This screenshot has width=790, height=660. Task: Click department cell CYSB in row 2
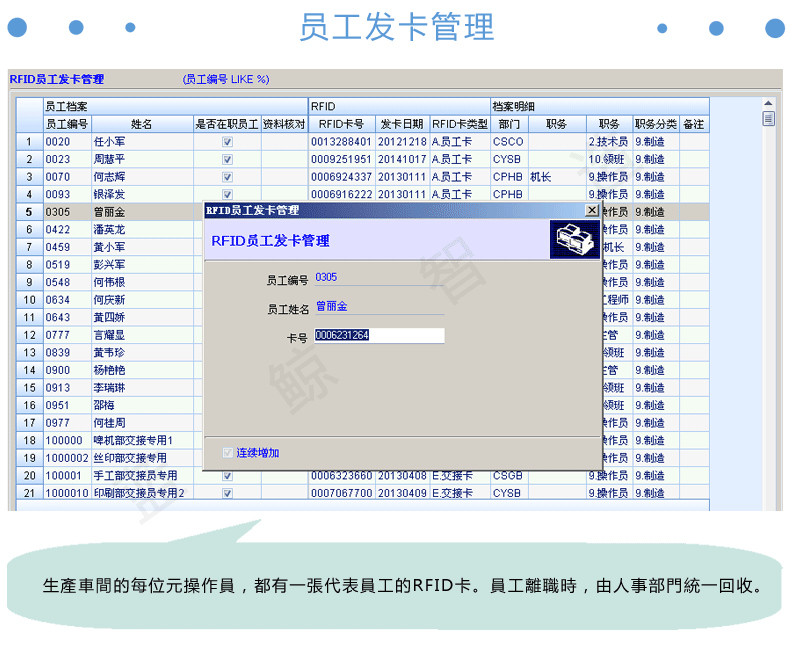click(509, 160)
